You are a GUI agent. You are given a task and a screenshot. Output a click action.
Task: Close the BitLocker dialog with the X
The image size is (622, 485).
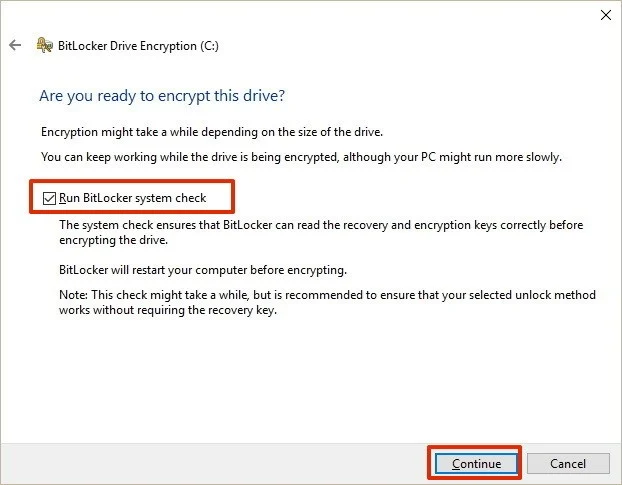(606, 15)
